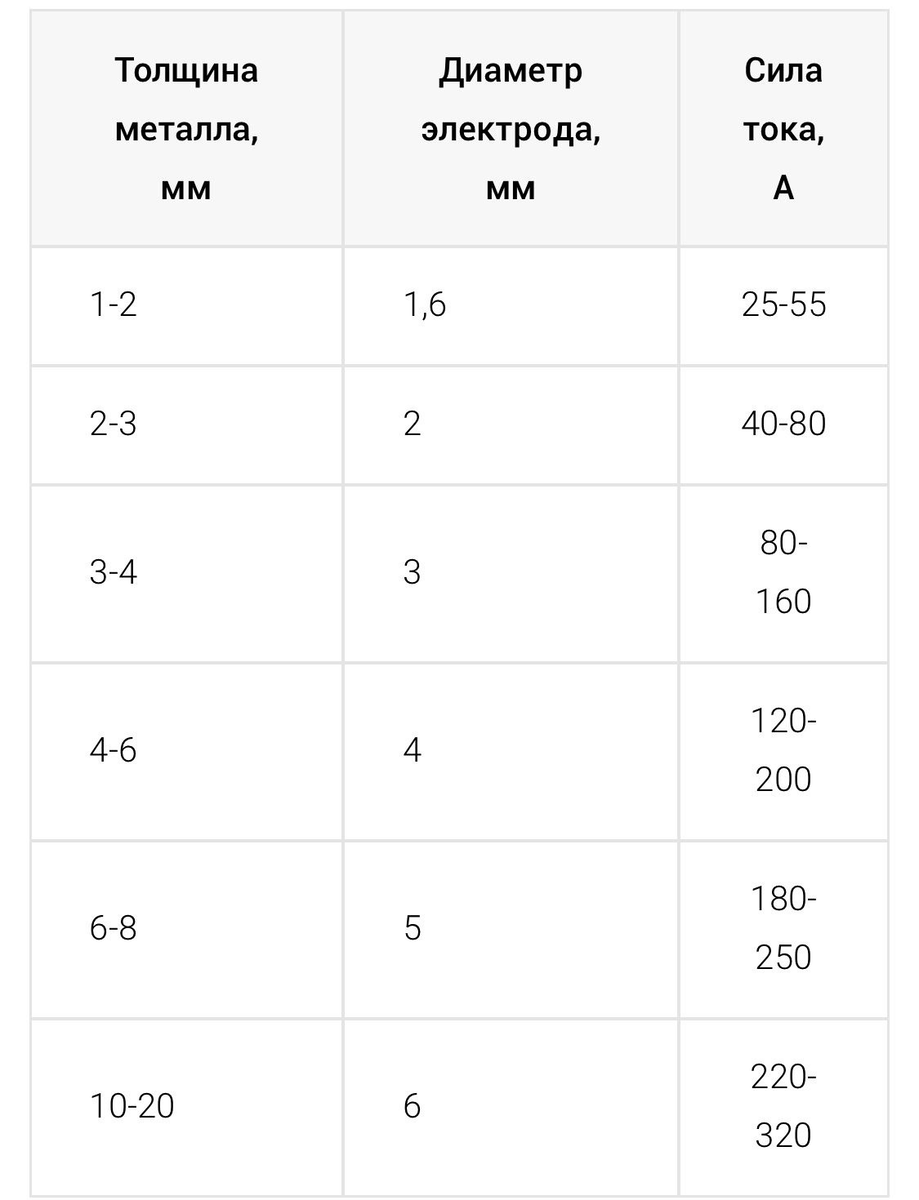This screenshot has width=919, height=1200.
Task: Click the 80-160 current cell
Action: point(783,574)
